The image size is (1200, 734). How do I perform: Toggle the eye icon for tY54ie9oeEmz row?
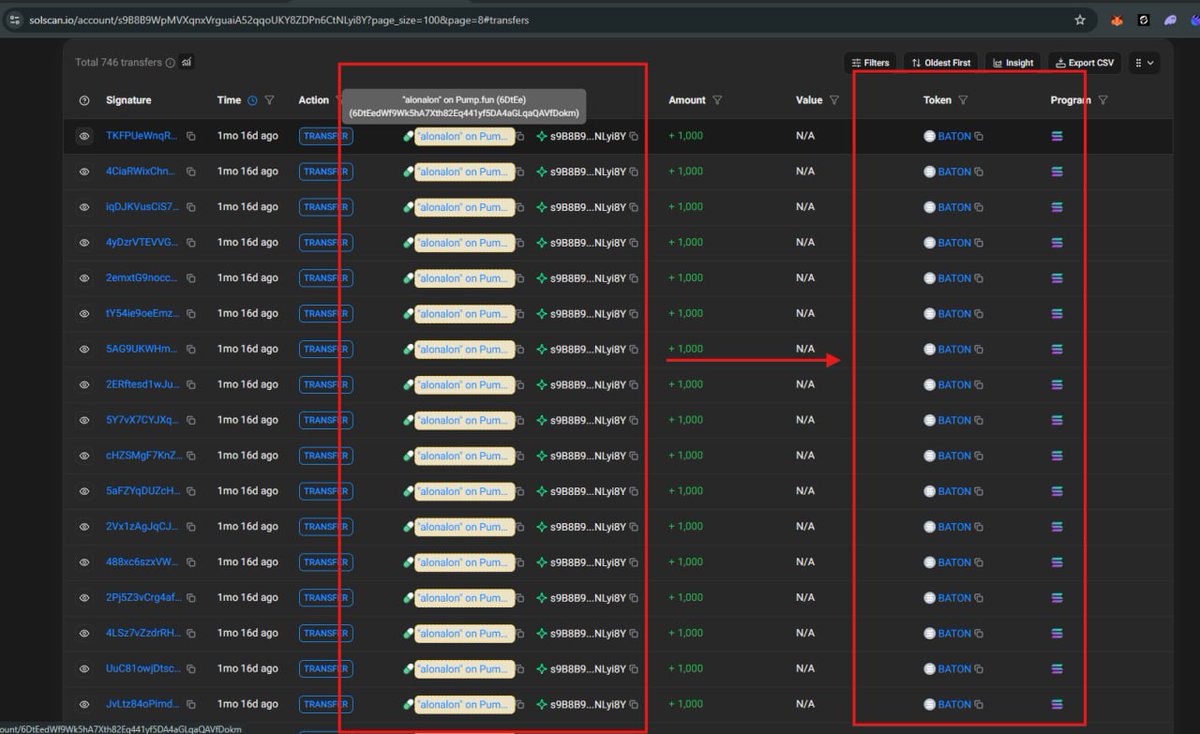tap(84, 314)
